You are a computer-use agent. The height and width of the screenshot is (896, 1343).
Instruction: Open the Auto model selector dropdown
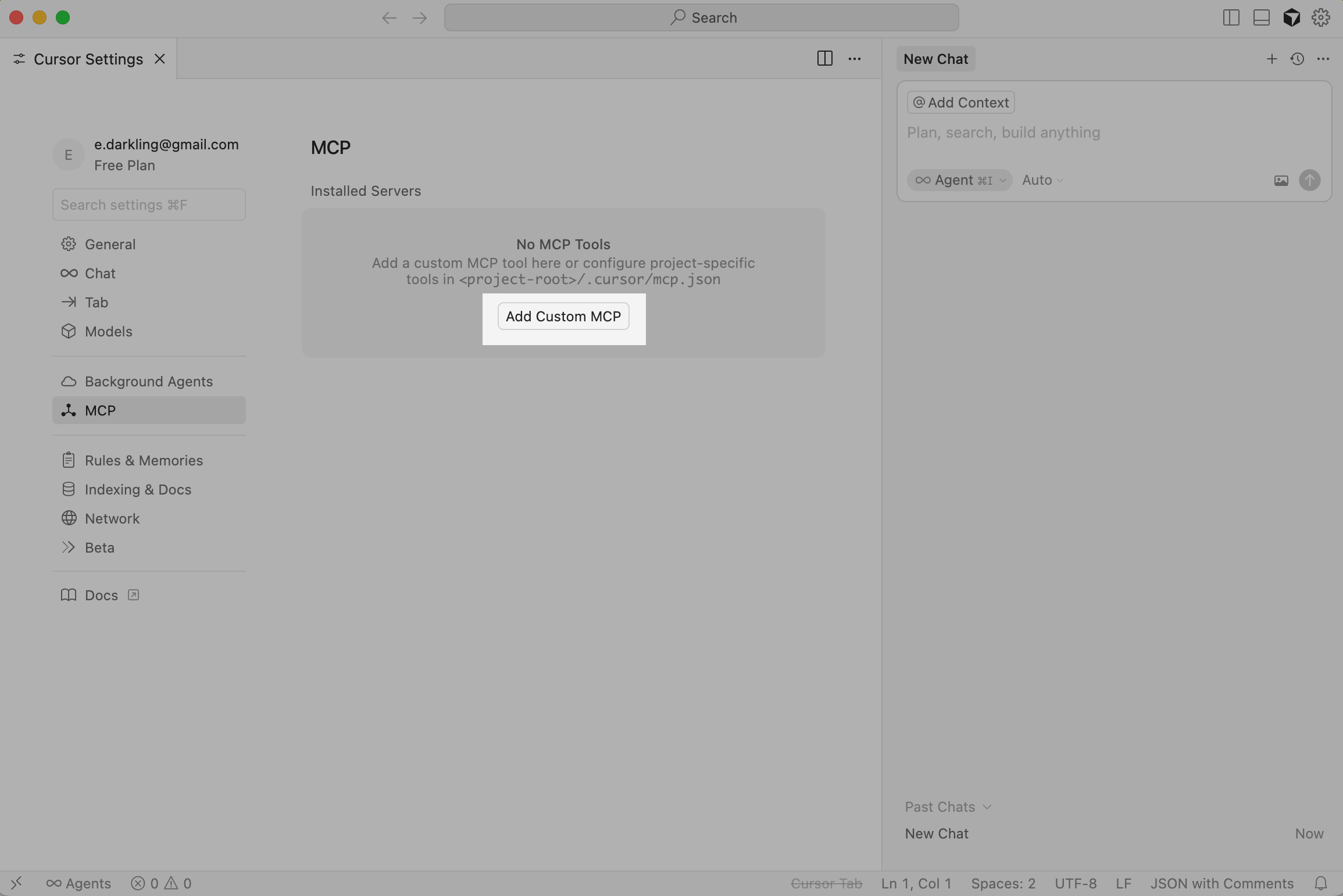[x=1042, y=180]
